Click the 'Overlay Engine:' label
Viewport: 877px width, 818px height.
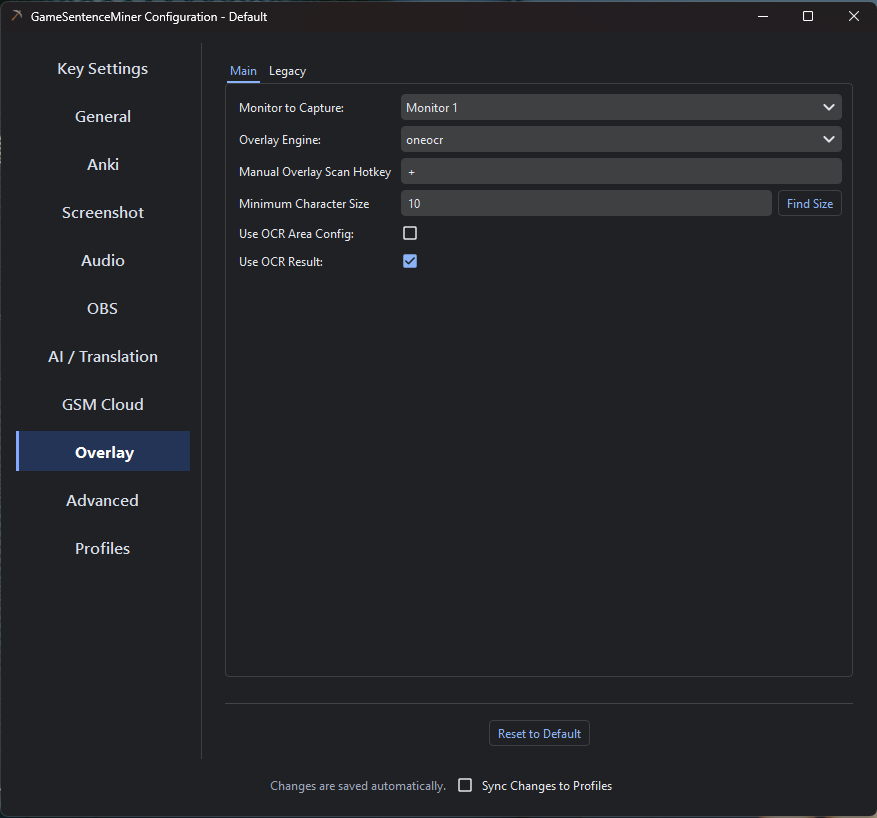point(280,140)
